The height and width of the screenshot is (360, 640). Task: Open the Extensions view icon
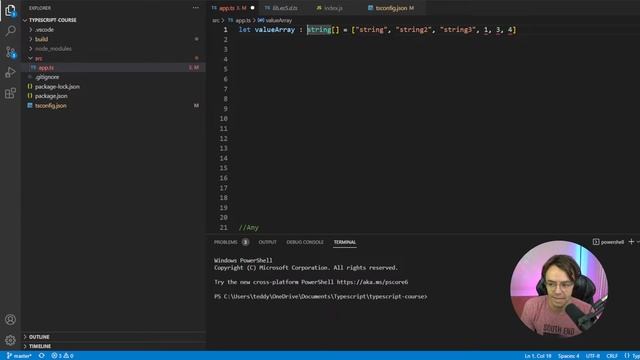click(x=10, y=93)
